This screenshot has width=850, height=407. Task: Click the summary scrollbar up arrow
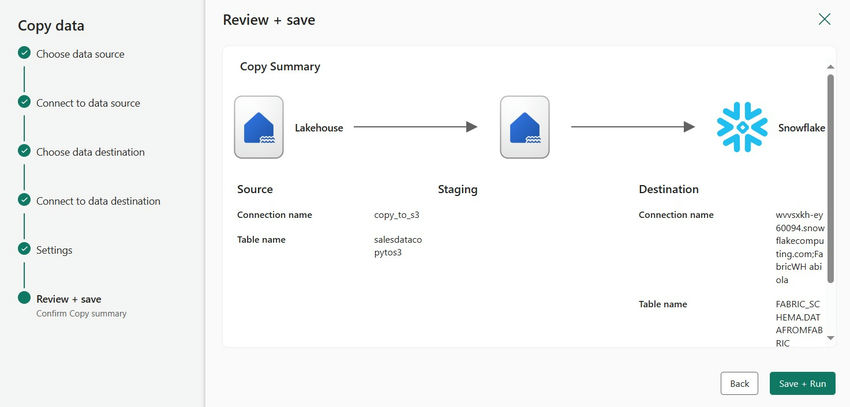point(830,67)
